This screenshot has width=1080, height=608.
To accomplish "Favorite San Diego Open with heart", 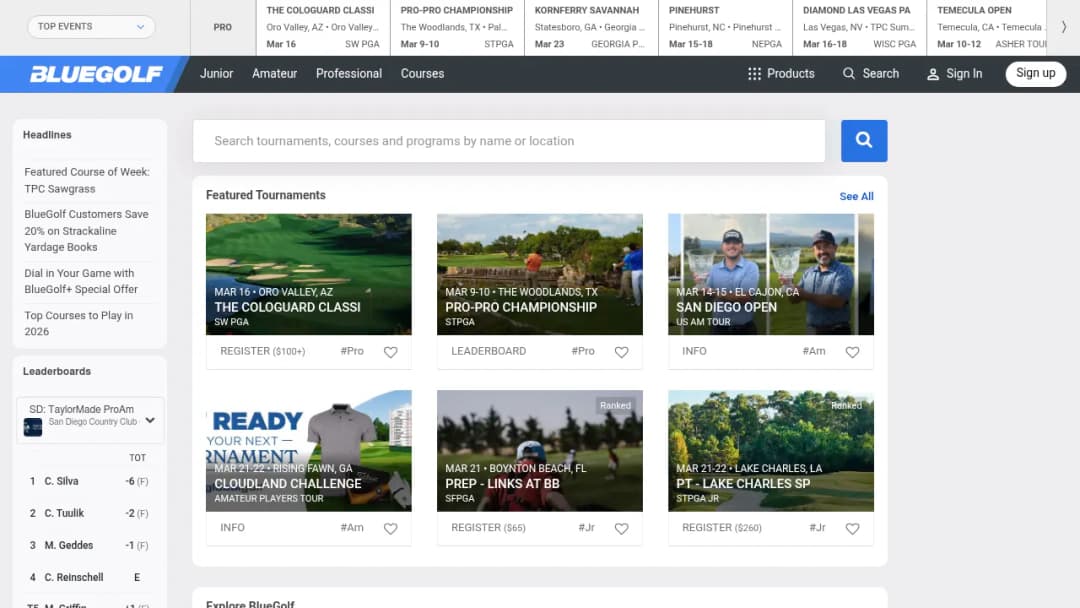I will point(852,352).
